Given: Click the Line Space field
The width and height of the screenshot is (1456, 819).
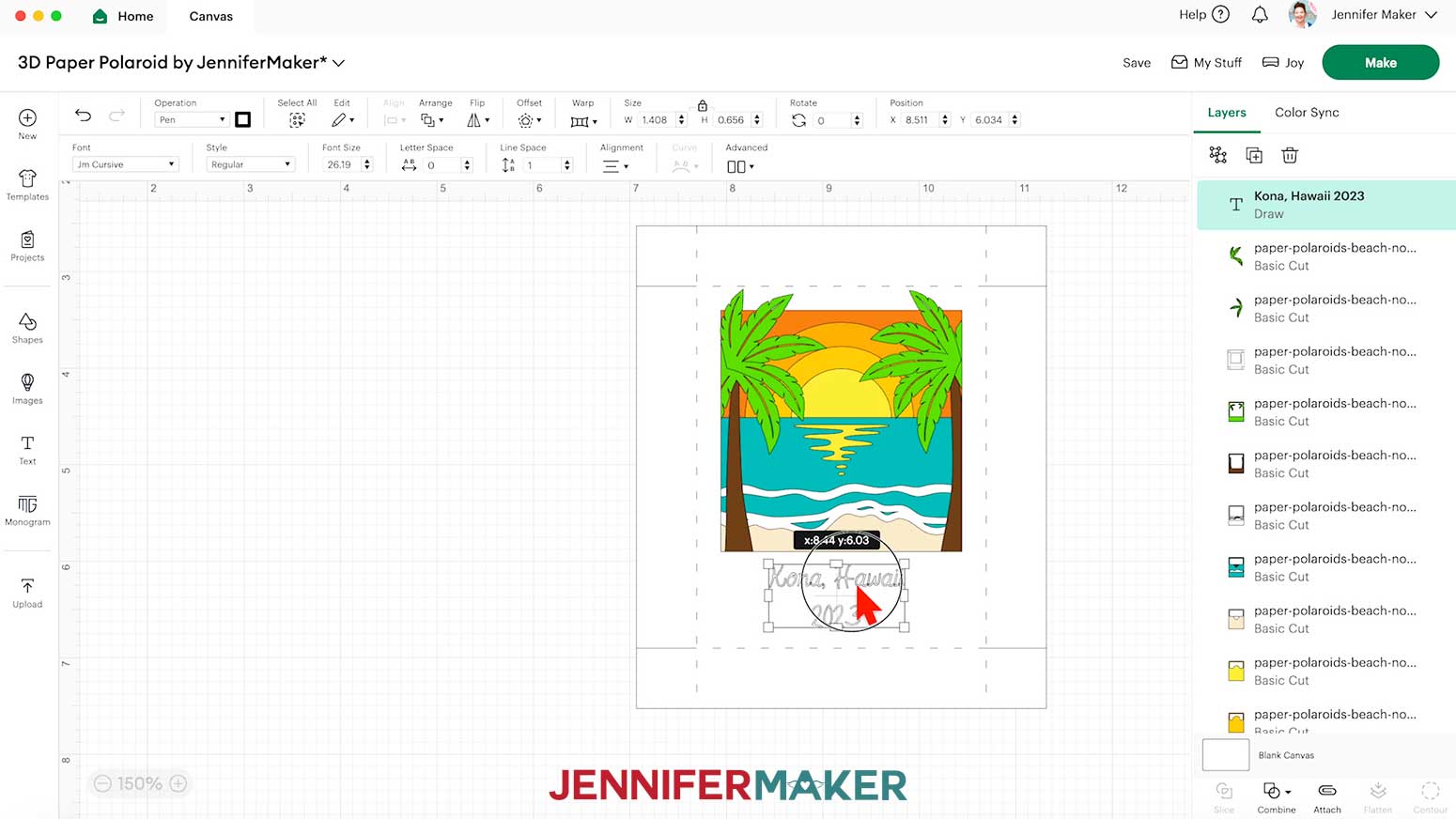Looking at the screenshot, I should click(x=542, y=164).
